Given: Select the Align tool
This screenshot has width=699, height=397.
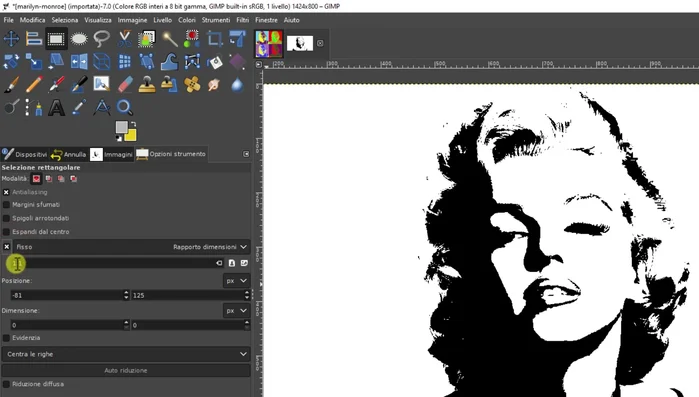Looking at the screenshot, I should pos(34,39).
